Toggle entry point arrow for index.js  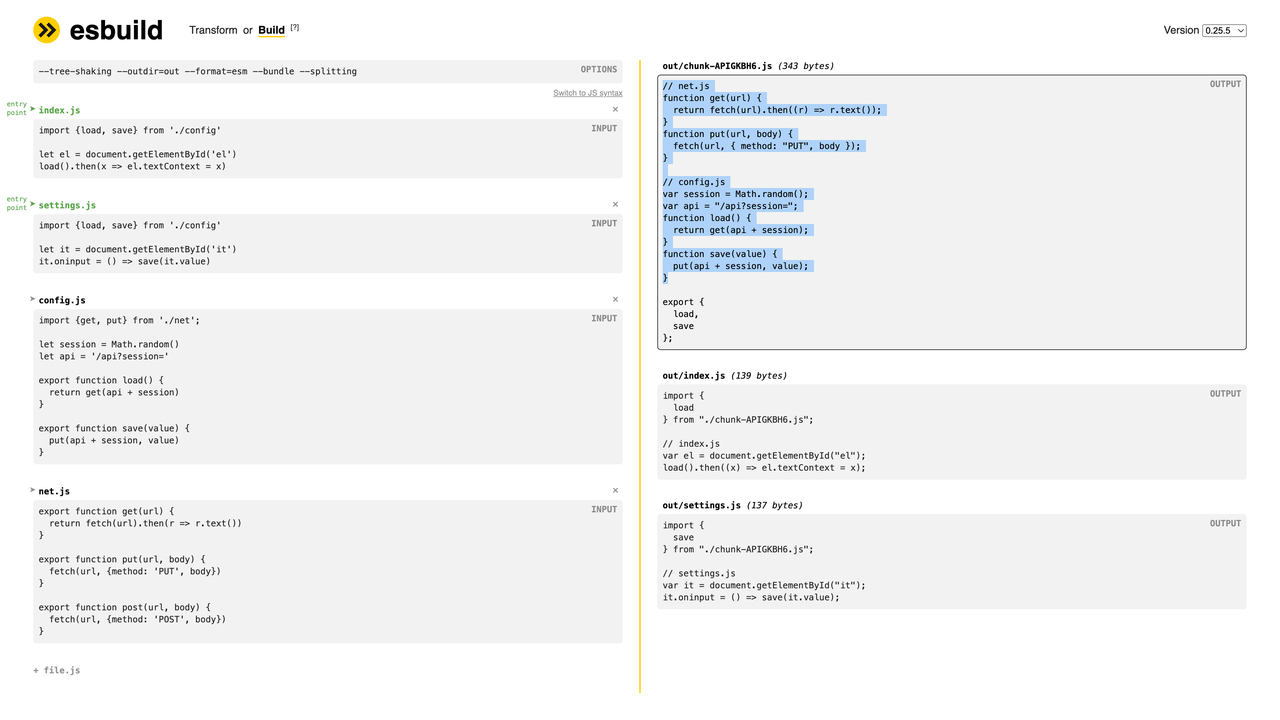pyautogui.click(x=33, y=109)
